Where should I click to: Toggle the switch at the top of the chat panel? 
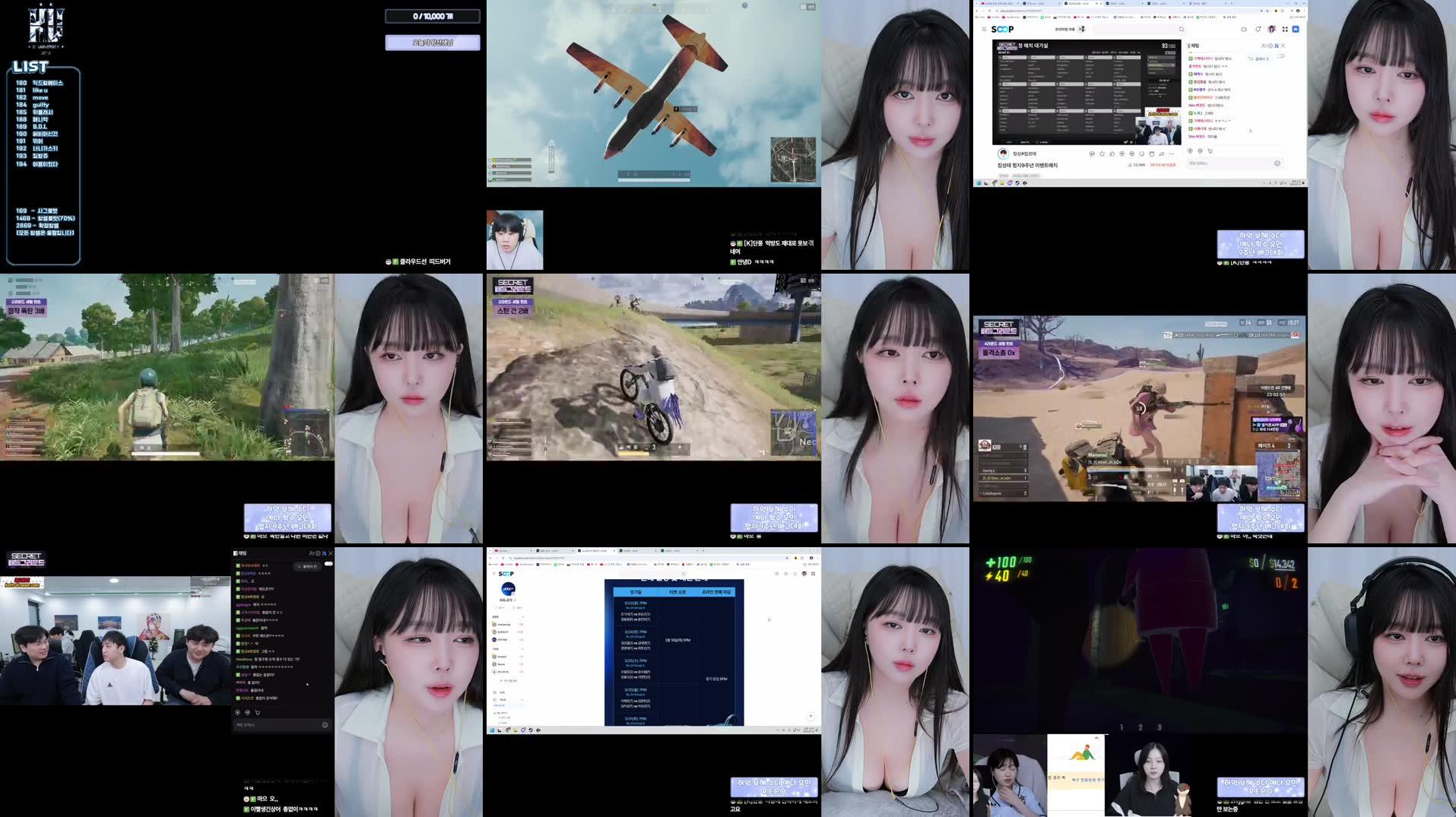pyautogui.click(x=1281, y=56)
